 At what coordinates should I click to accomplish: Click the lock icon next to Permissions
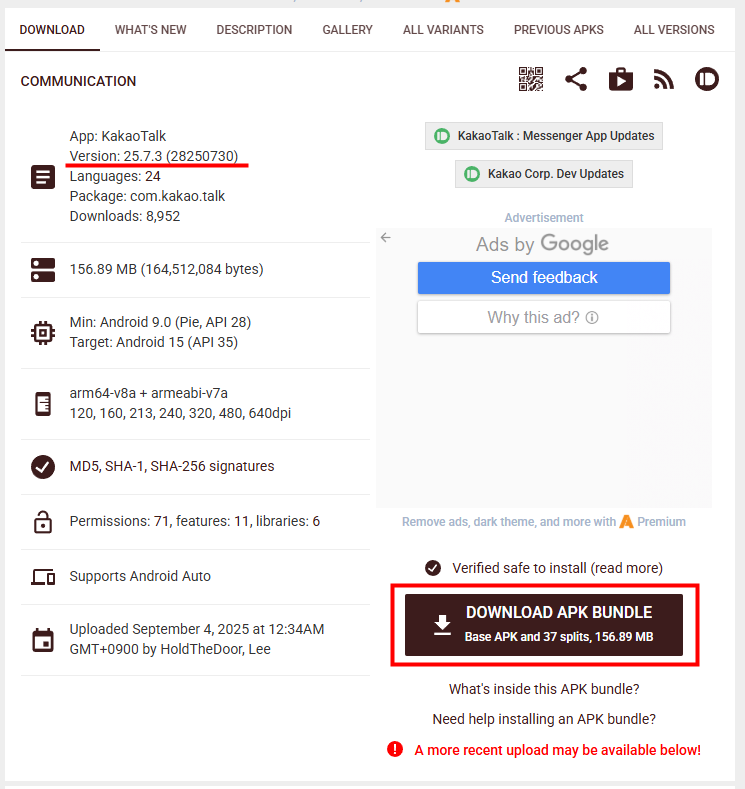pyautogui.click(x=43, y=522)
